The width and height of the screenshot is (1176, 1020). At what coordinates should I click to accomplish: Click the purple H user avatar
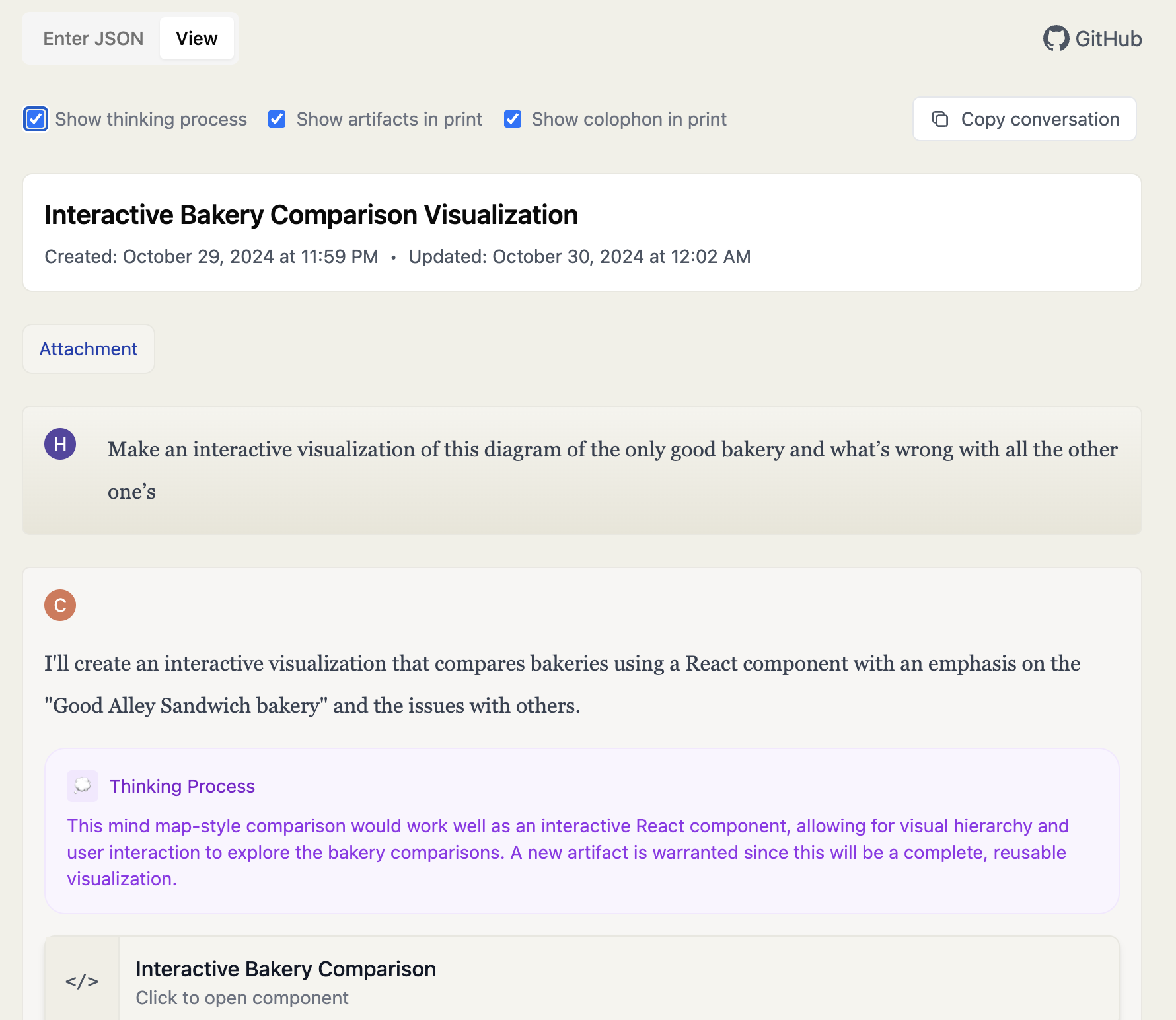click(60, 444)
